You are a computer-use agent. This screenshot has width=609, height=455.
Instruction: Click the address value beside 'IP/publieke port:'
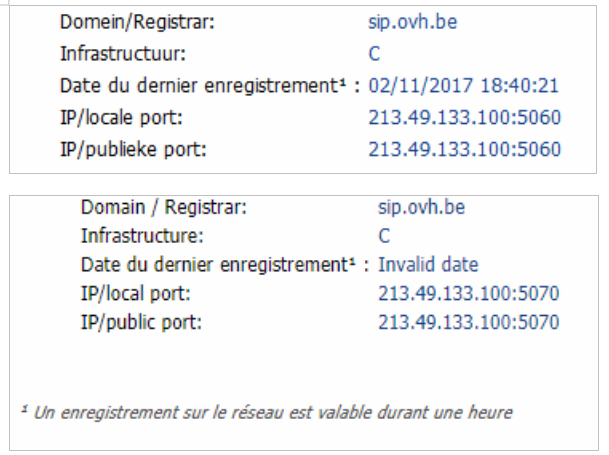tap(464, 150)
